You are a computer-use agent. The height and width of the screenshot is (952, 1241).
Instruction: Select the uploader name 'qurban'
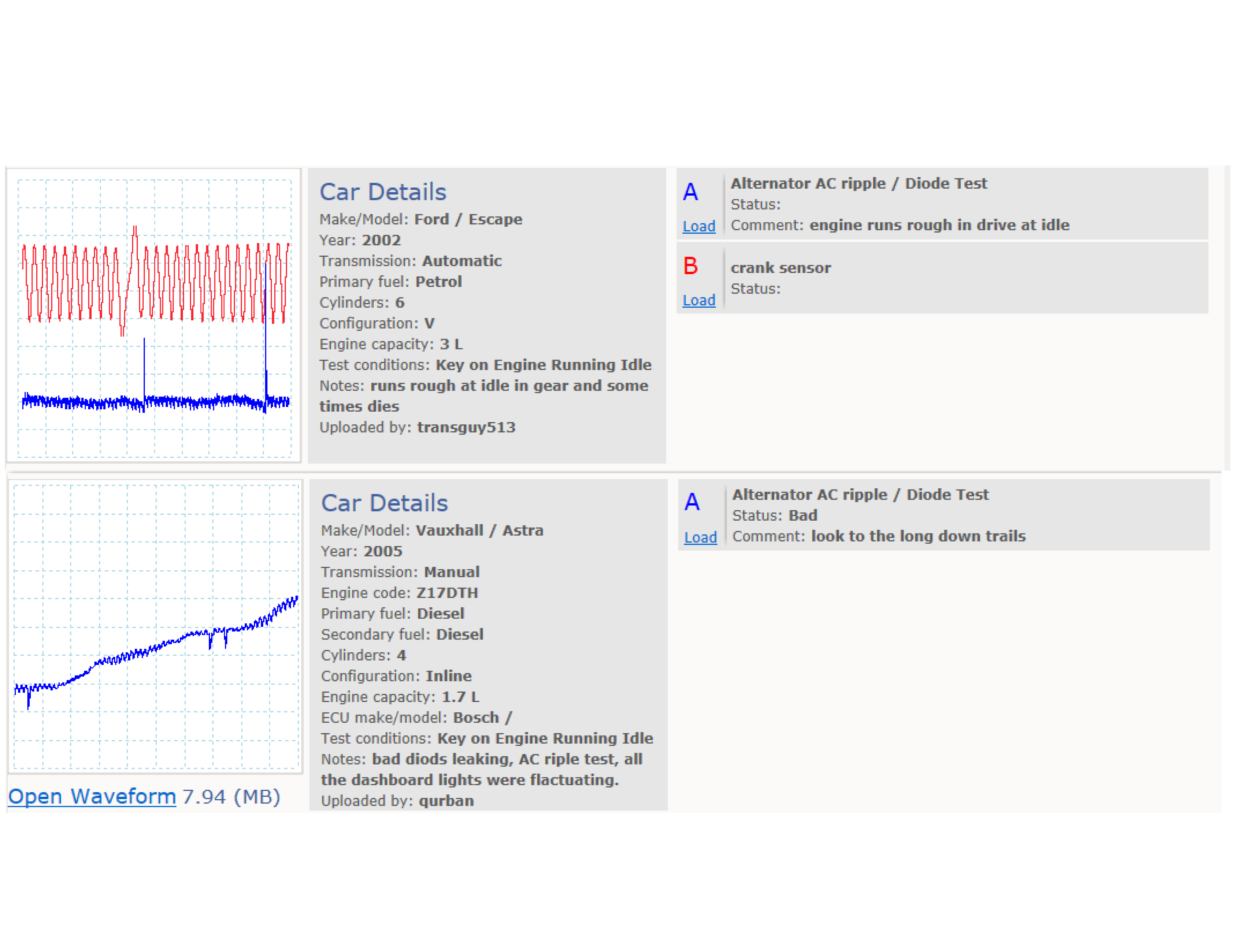click(446, 801)
